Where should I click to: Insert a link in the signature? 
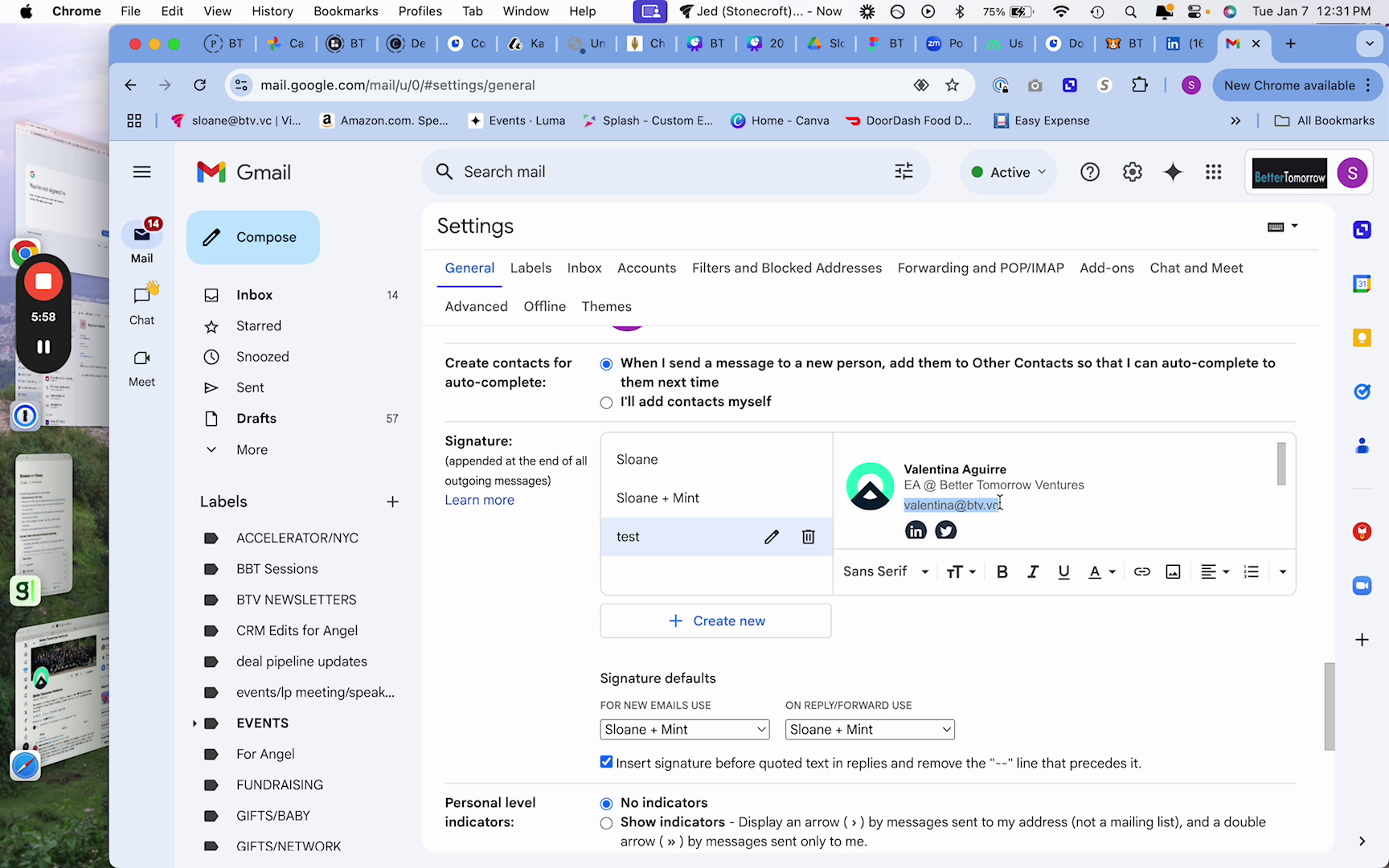(1141, 571)
